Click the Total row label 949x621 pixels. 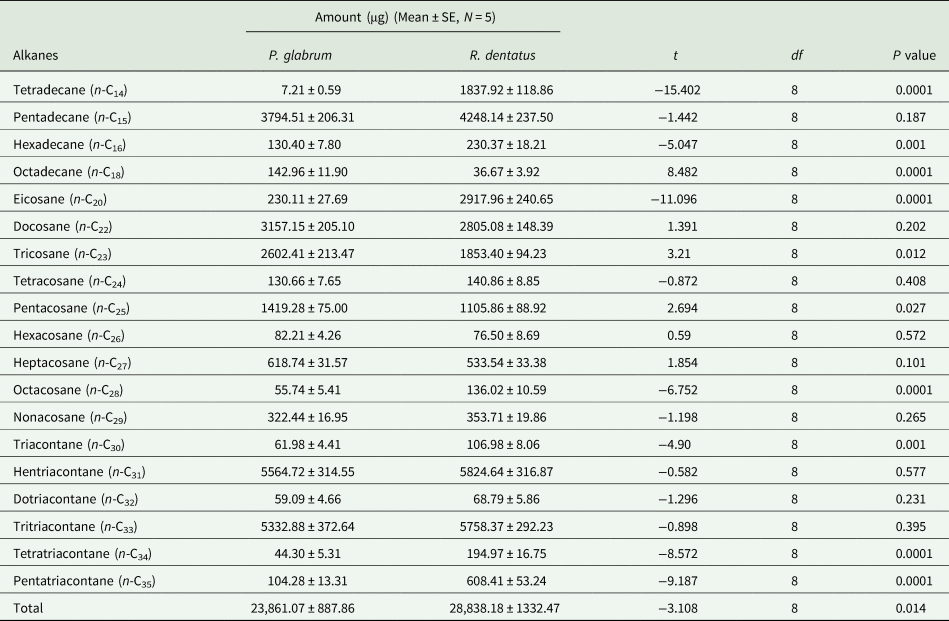point(29,607)
